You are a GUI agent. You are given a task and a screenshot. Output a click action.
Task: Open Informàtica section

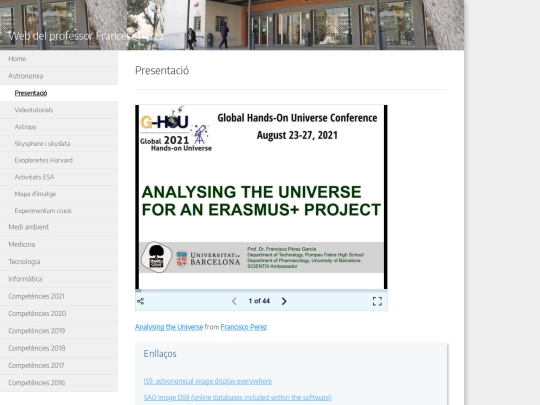pos(59,279)
